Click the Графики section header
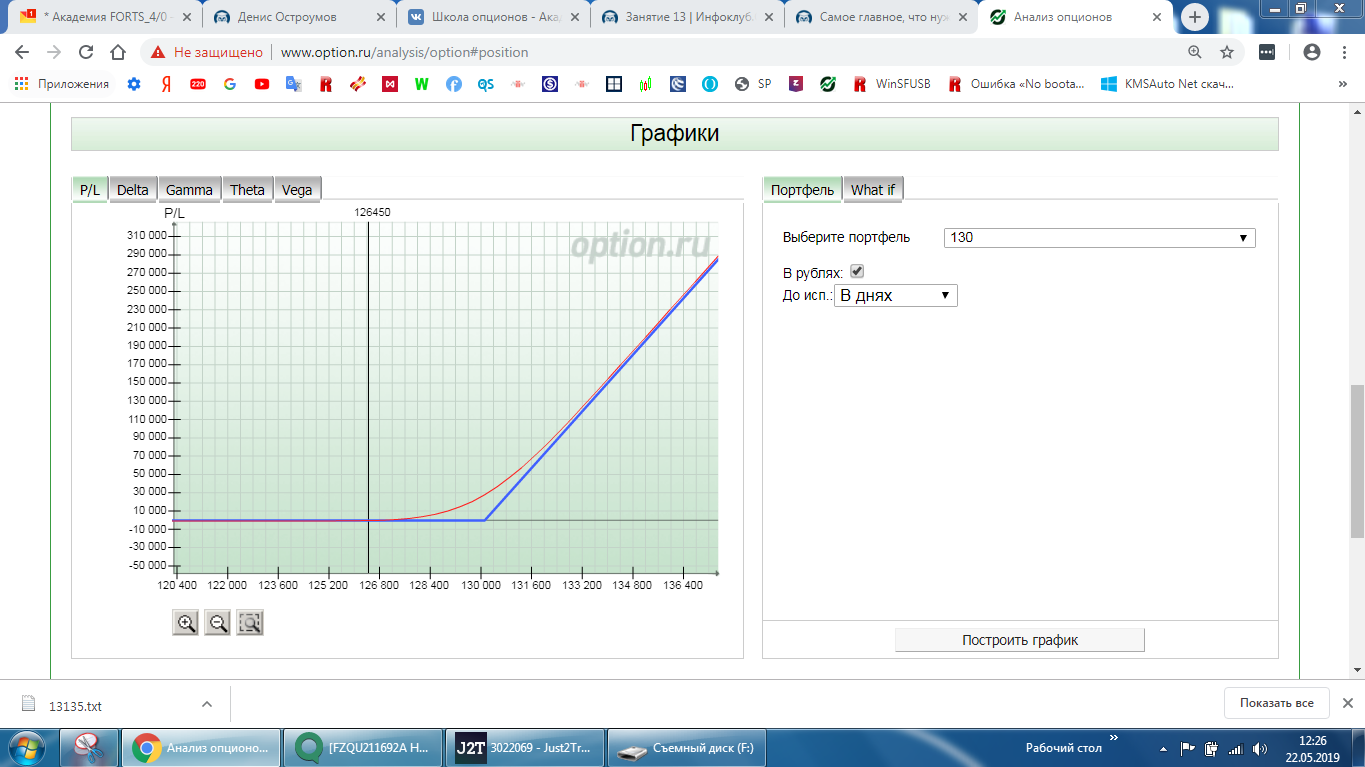Screen dimensions: 1365x767 coord(675,133)
